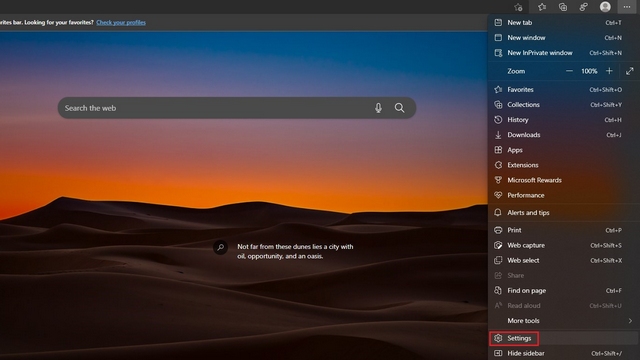Open Microsoft Rewards menu entry
The height and width of the screenshot is (360, 640).
click(564, 180)
